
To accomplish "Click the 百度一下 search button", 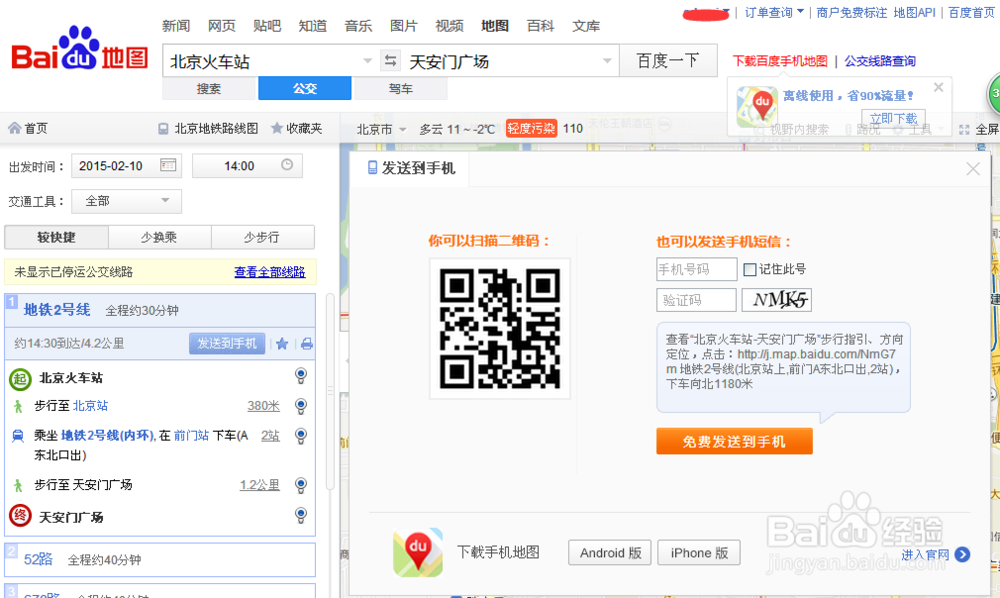I will (x=668, y=61).
